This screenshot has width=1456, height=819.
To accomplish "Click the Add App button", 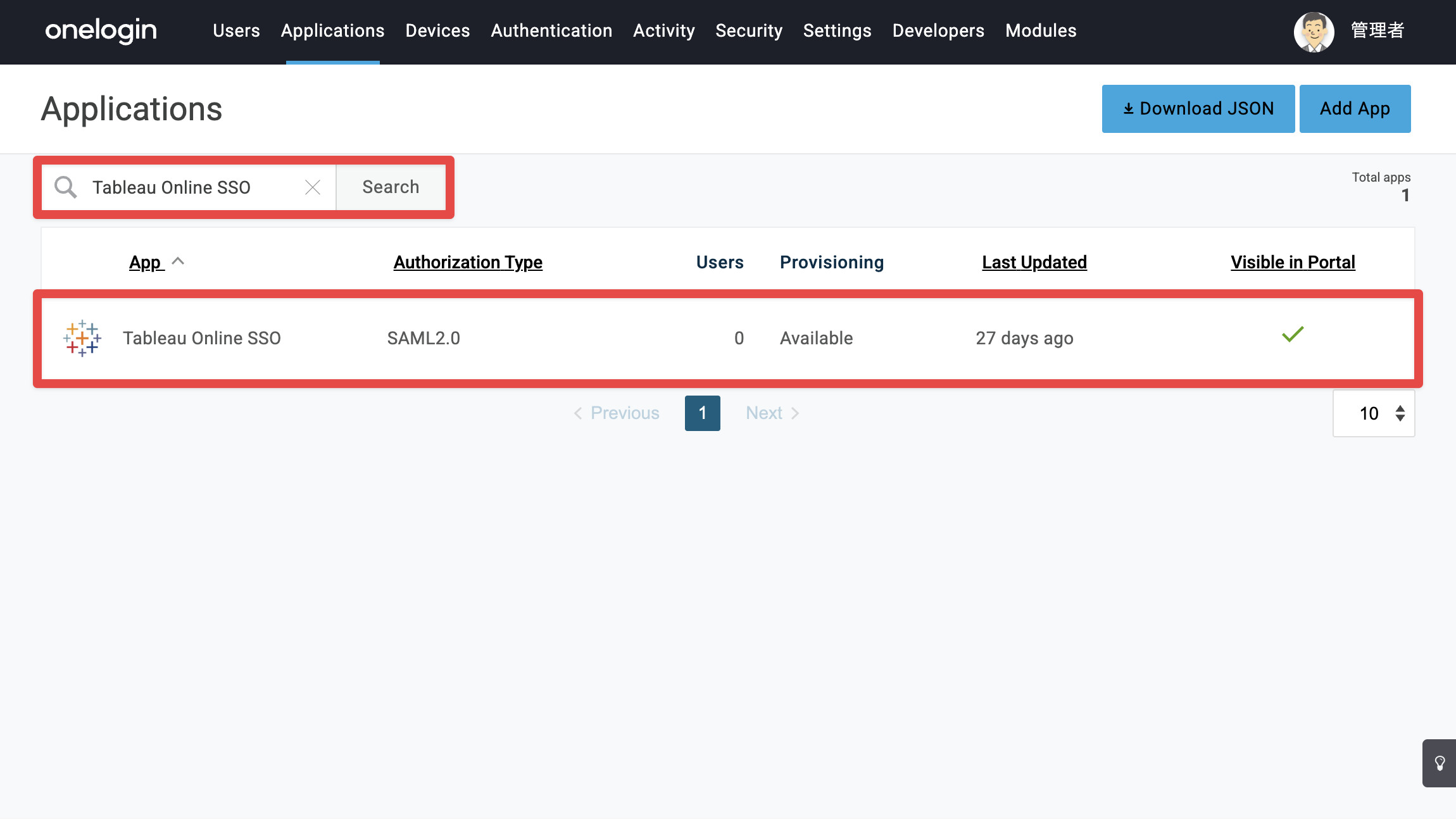I will pyautogui.click(x=1355, y=109).
